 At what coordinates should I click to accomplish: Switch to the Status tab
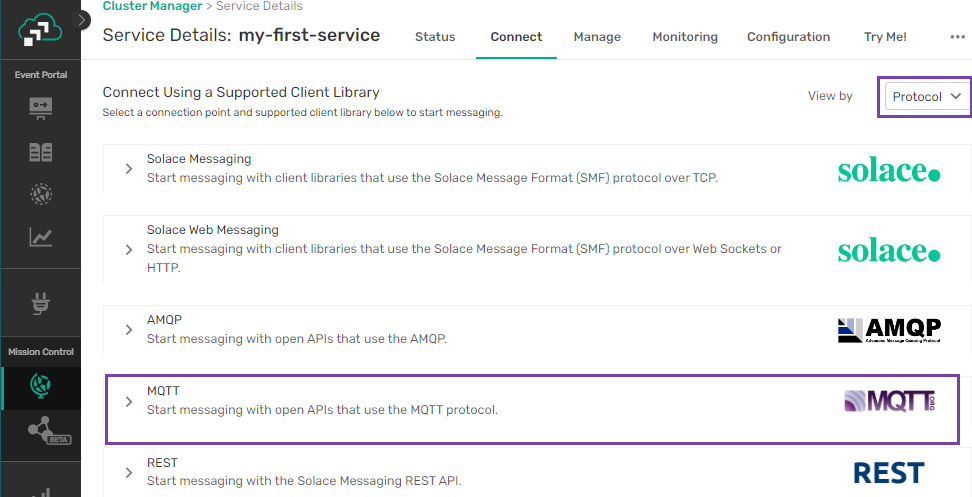(x=435, y=37)
